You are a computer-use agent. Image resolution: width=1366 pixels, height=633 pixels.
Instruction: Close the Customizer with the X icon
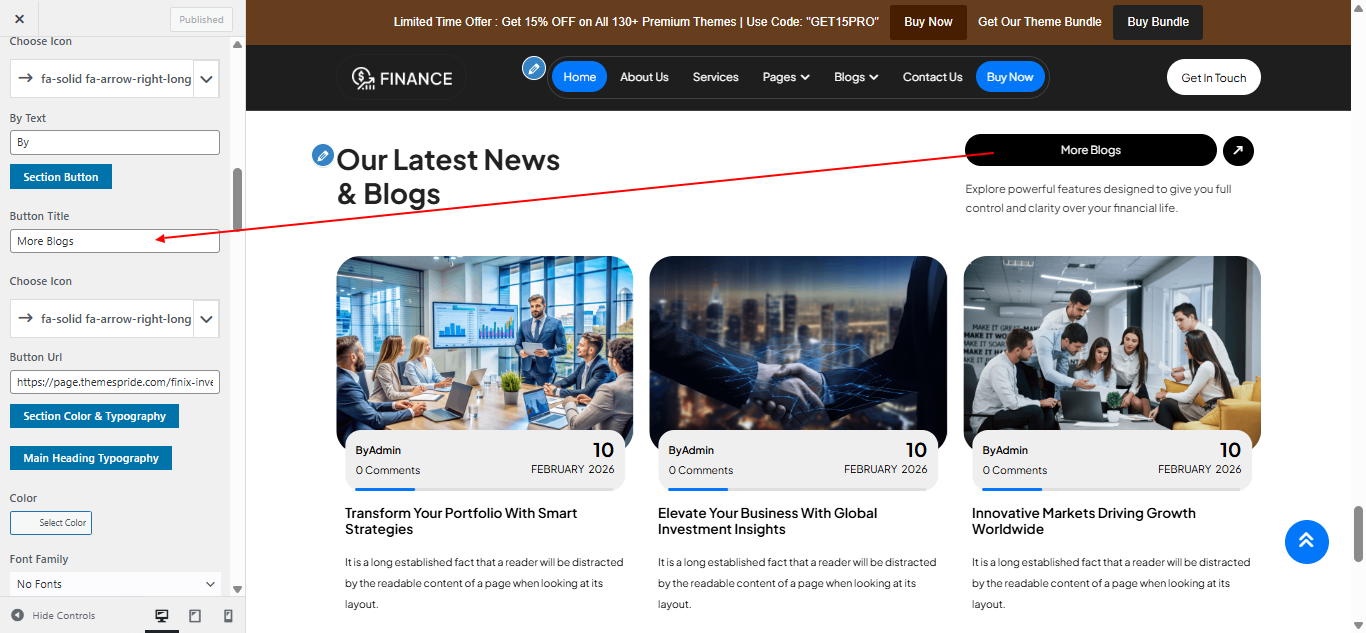pos(20,19)
